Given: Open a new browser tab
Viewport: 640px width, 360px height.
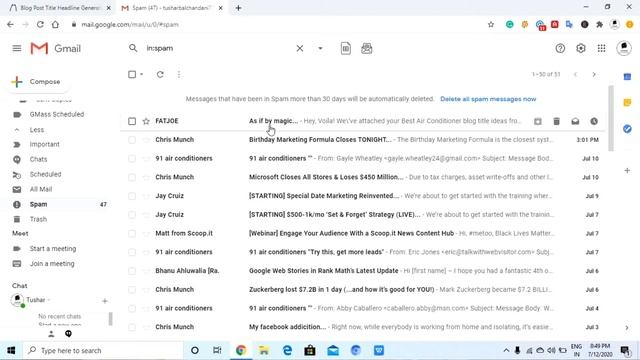Looking at the screenshot, I should [238, 8].
